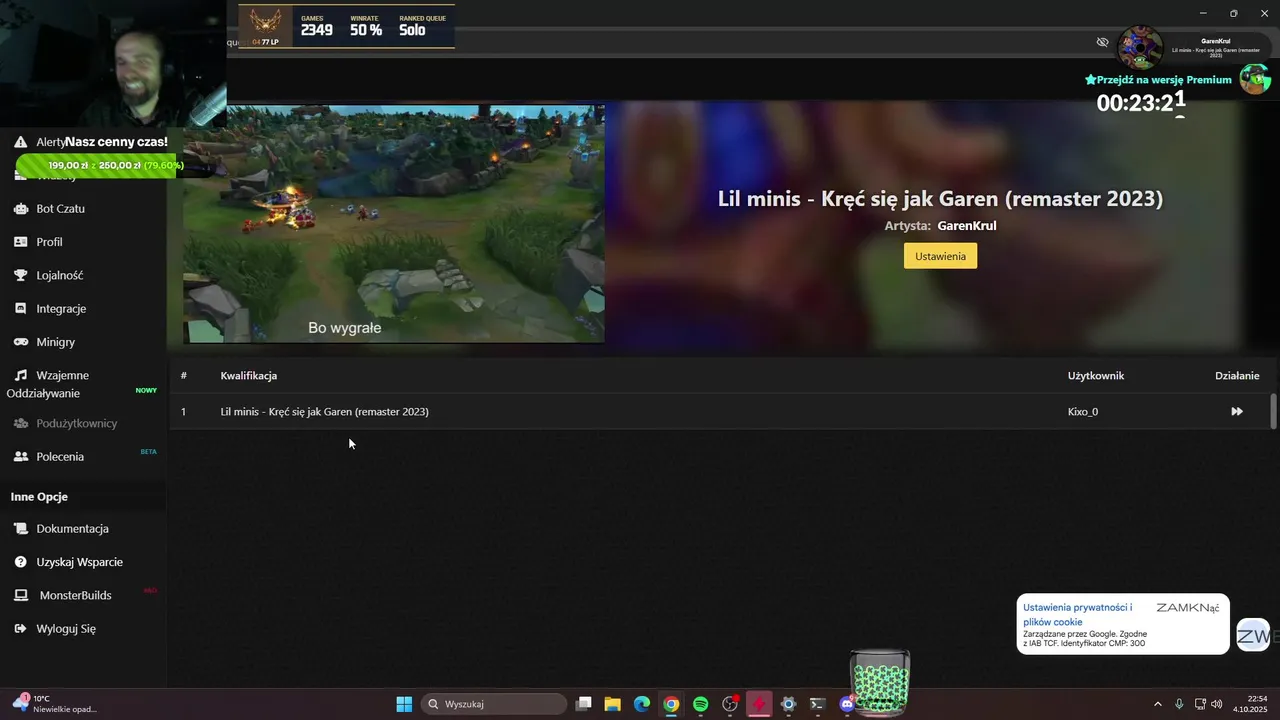Viewport: 1280px width, 720px height.
Task: Open Task View in the taskbar
Action: (x=584, y=704)
